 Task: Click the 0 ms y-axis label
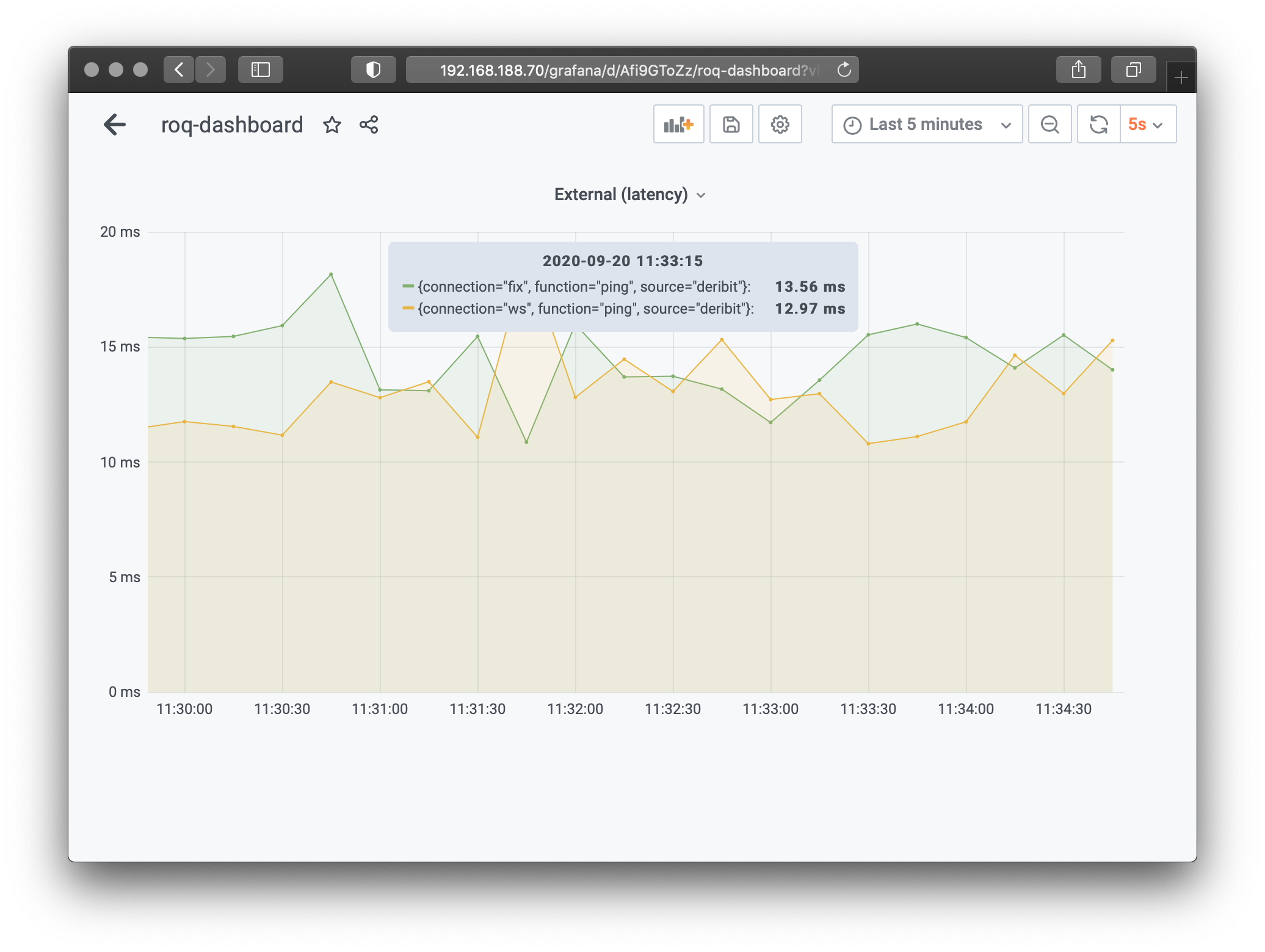click(x=125, y=692)
